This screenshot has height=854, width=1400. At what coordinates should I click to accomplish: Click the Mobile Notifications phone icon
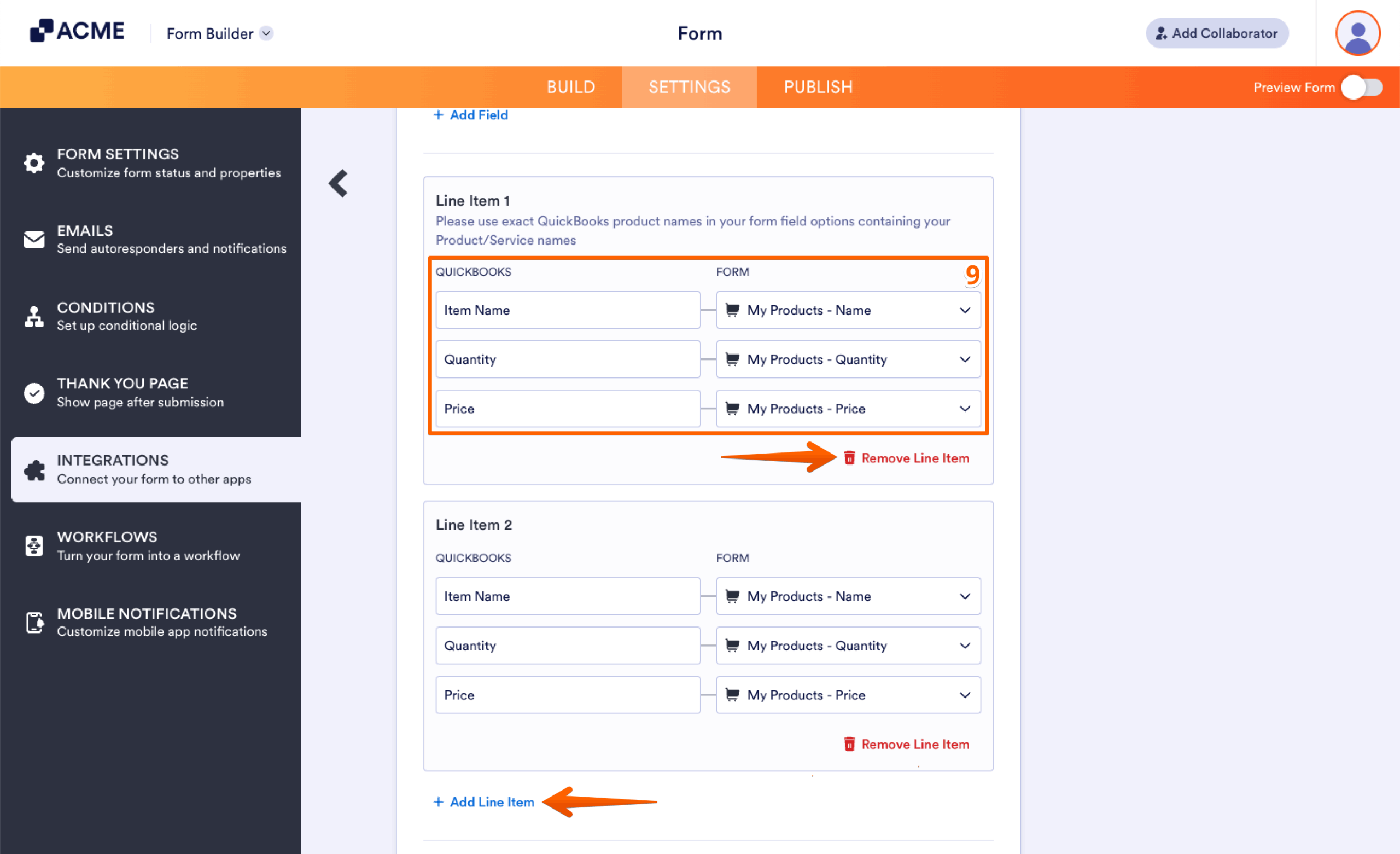pyautogui.click(x=33, y=622)
